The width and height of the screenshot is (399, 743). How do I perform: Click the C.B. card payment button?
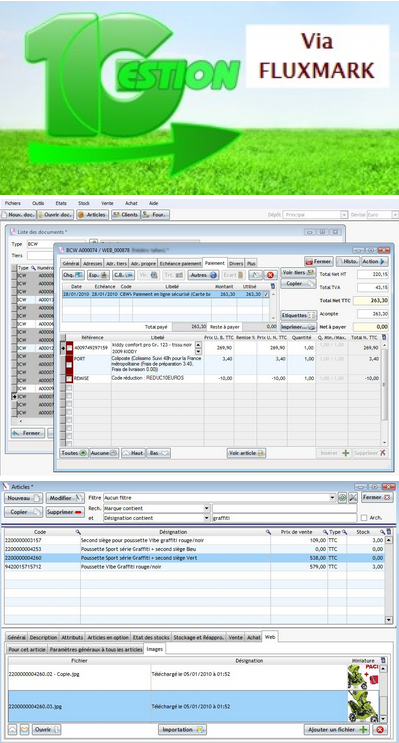click(123, 275)
